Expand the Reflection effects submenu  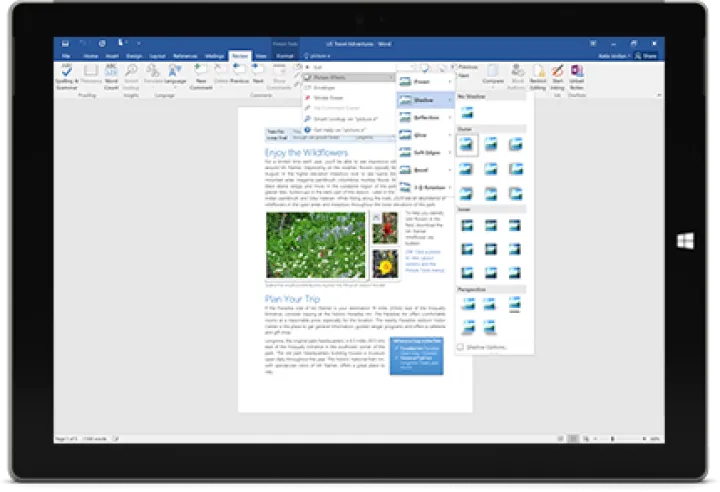[425, 117]
